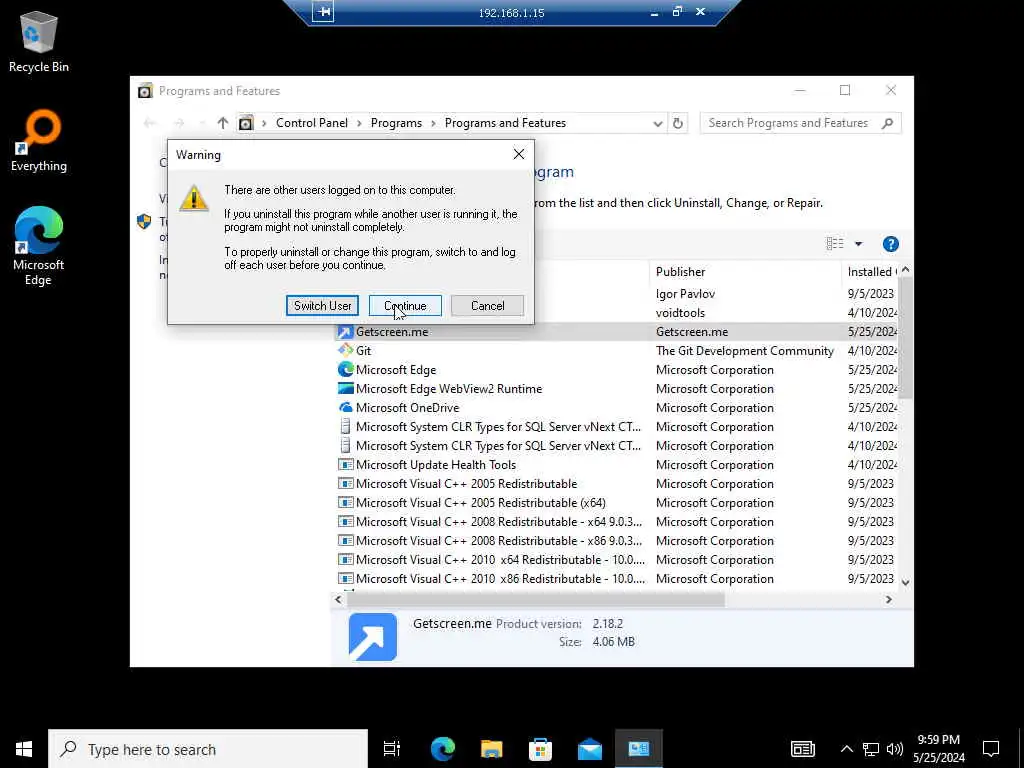This screenshot has height=768, width=1024.
Task: Open the Microsoft Edge desktop shortcut
Action: click(39, 246)
